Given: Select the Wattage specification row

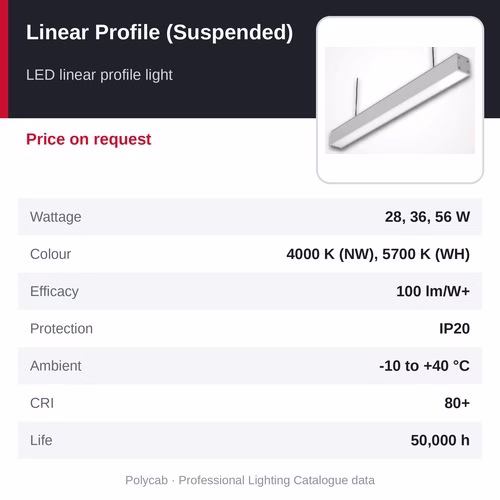Looking at the screenshot, I should pyautogui.click(x=250, y=217).
